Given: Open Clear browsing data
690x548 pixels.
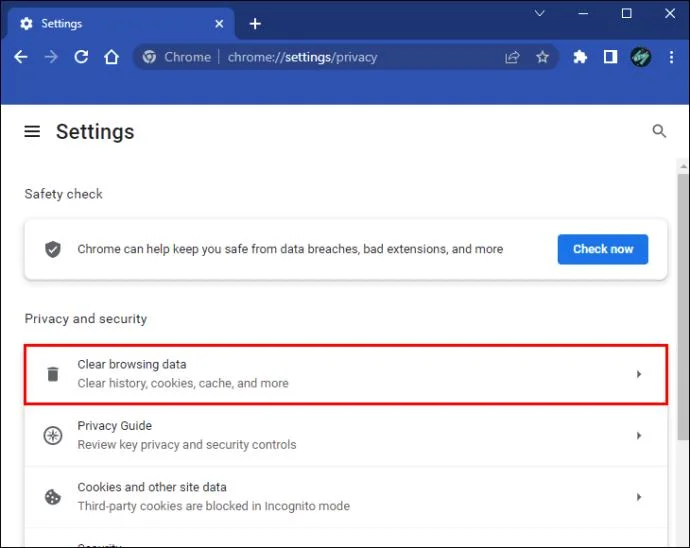Looking at the screenshot, I should click(346, 374).
